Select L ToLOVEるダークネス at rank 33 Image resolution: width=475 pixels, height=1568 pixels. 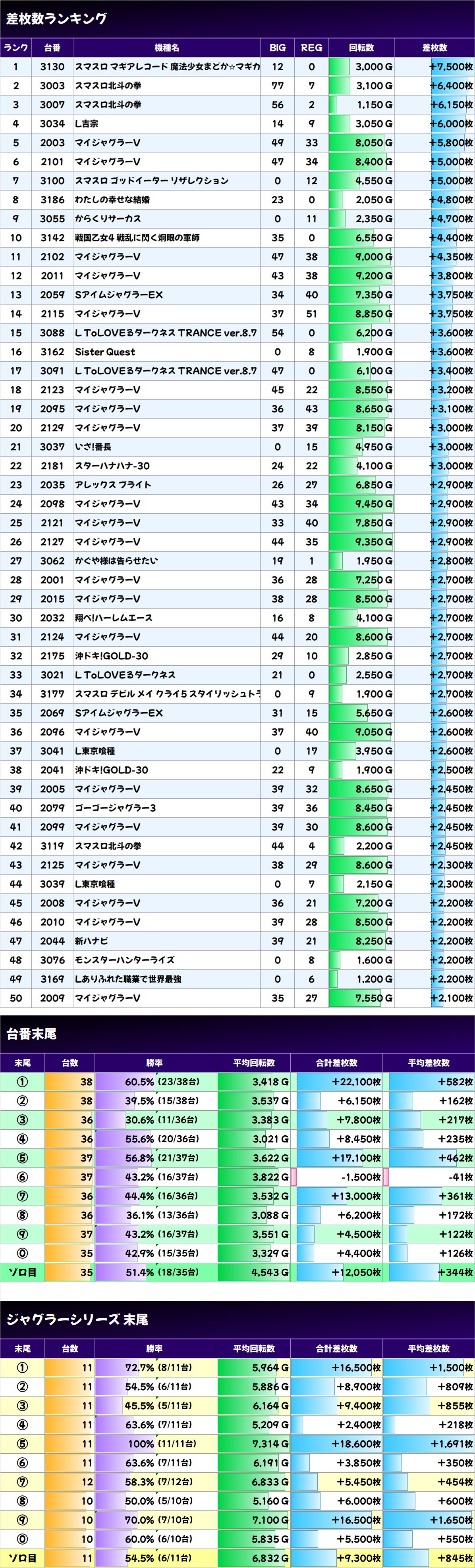(125, 675)
